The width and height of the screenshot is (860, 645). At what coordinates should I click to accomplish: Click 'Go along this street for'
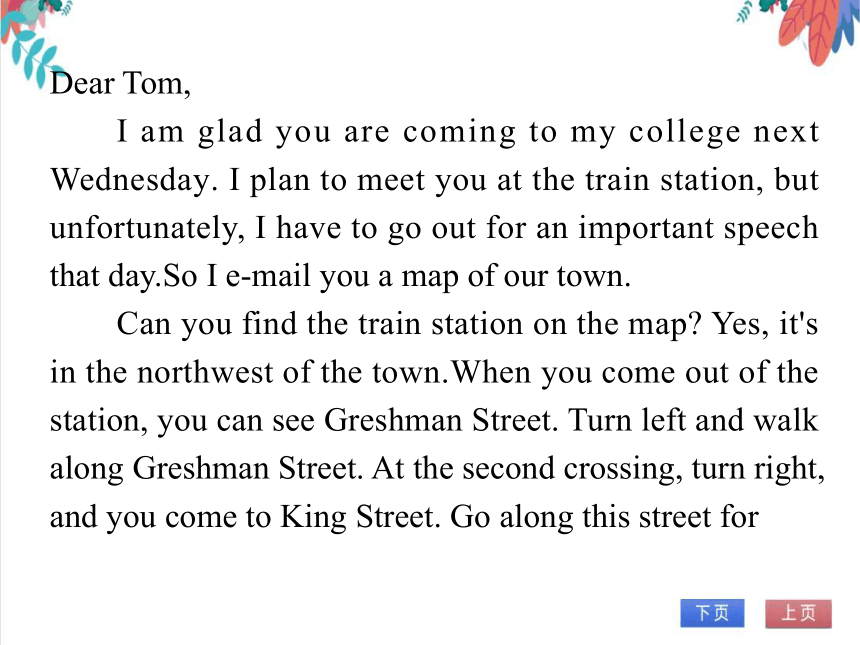coord(604,517)
